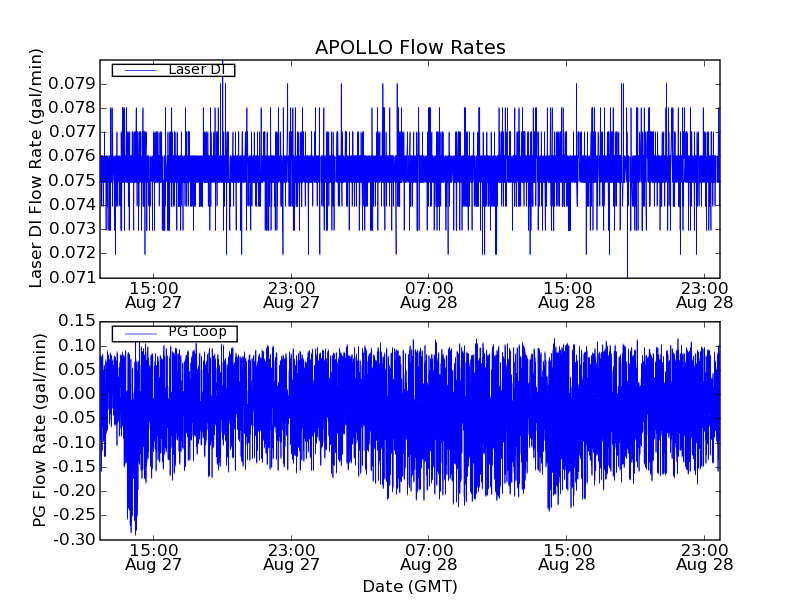The width and height of the screenshot is (800, 600).
Task: Click bottom chart 07:00 Aug 28 date label
Action: point(429,557)
